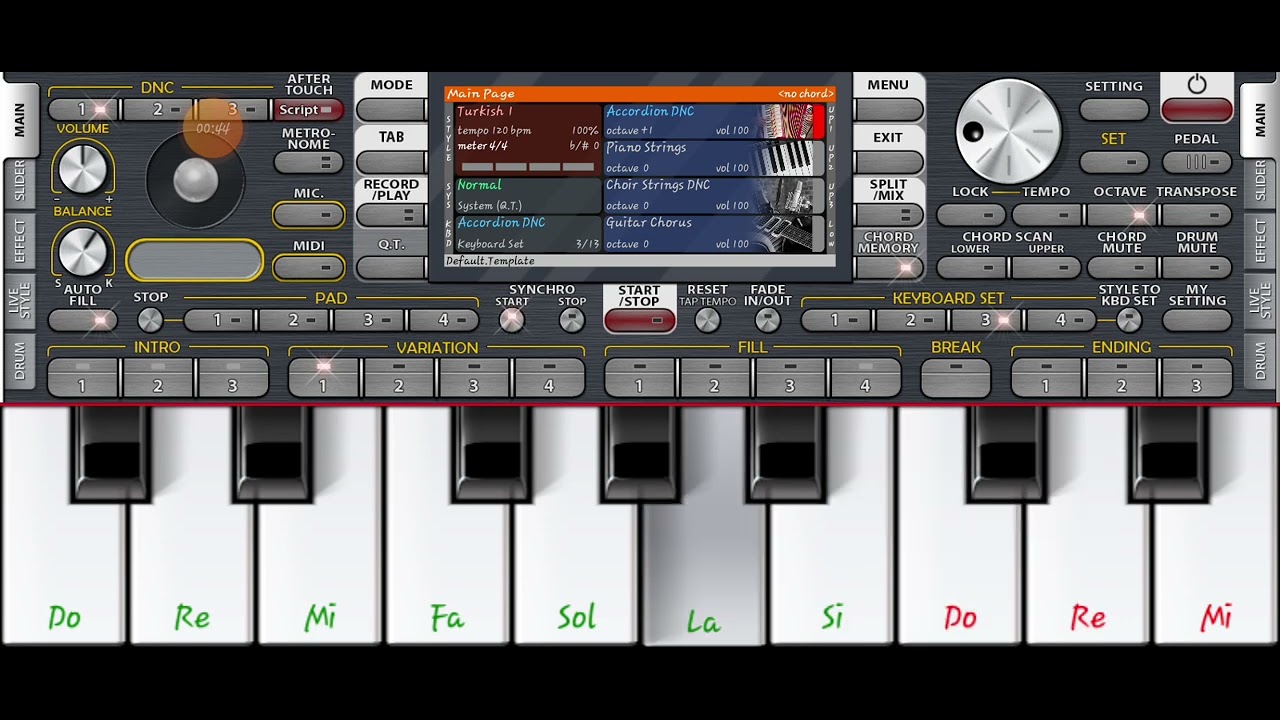The image size is (1280, 720).
Task: Toggle the Auto Fill button
Action: tap(83, 321)
